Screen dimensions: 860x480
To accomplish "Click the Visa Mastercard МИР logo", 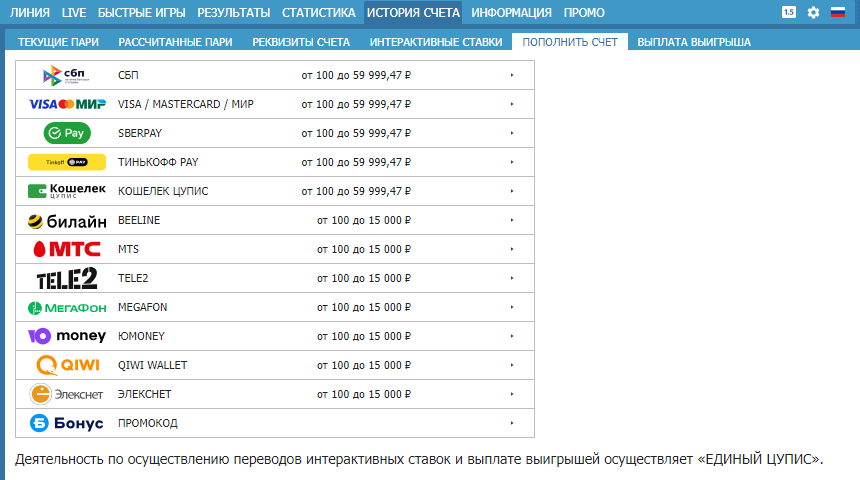I will [67, 104].
